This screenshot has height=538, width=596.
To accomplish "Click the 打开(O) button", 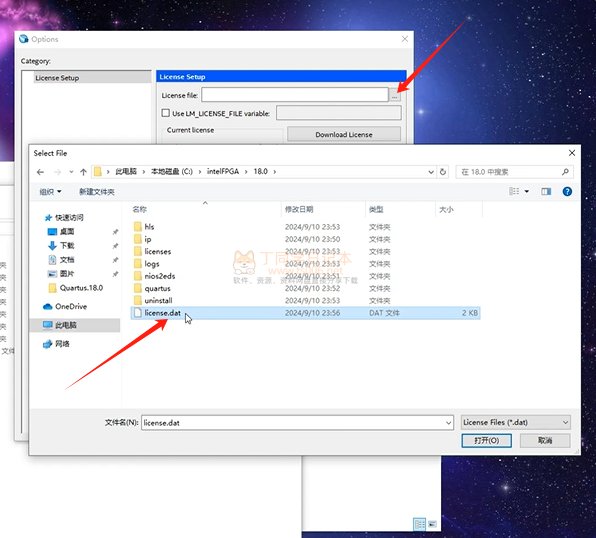I will [x=487, y=441].
